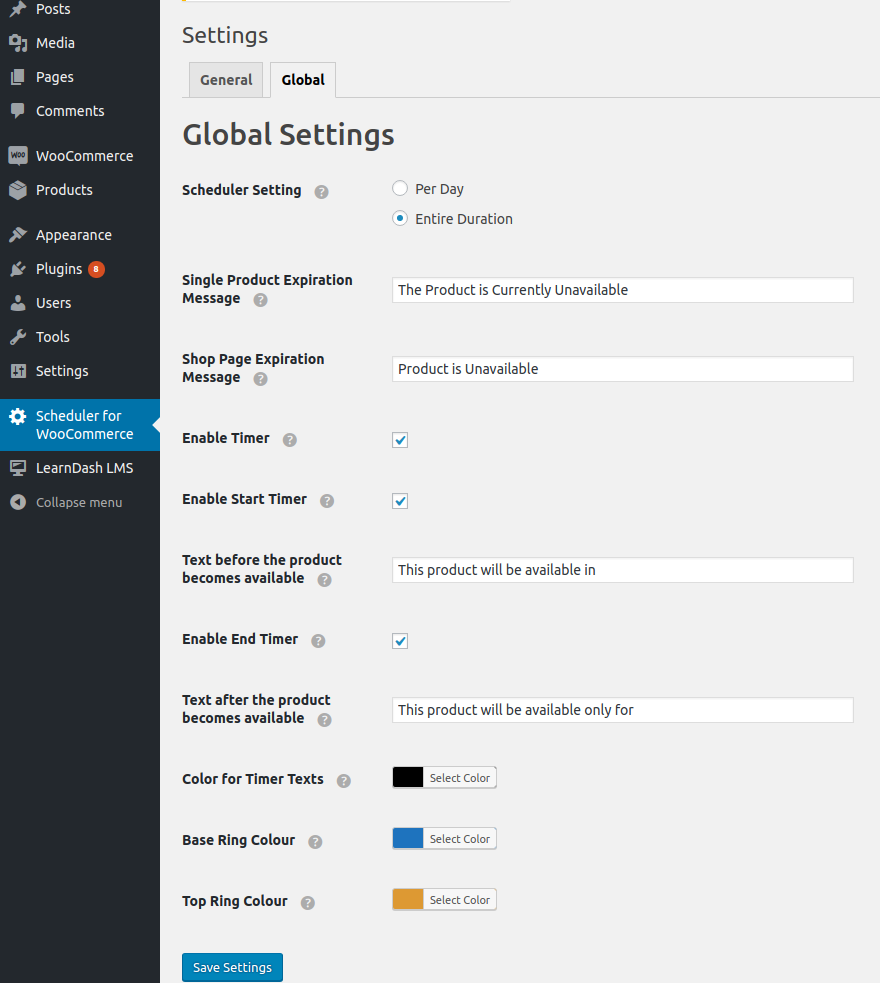This screenshot has height=983, width=880.
Task: Click the Shop Page Expiration Message field
Action: point(622,369)
